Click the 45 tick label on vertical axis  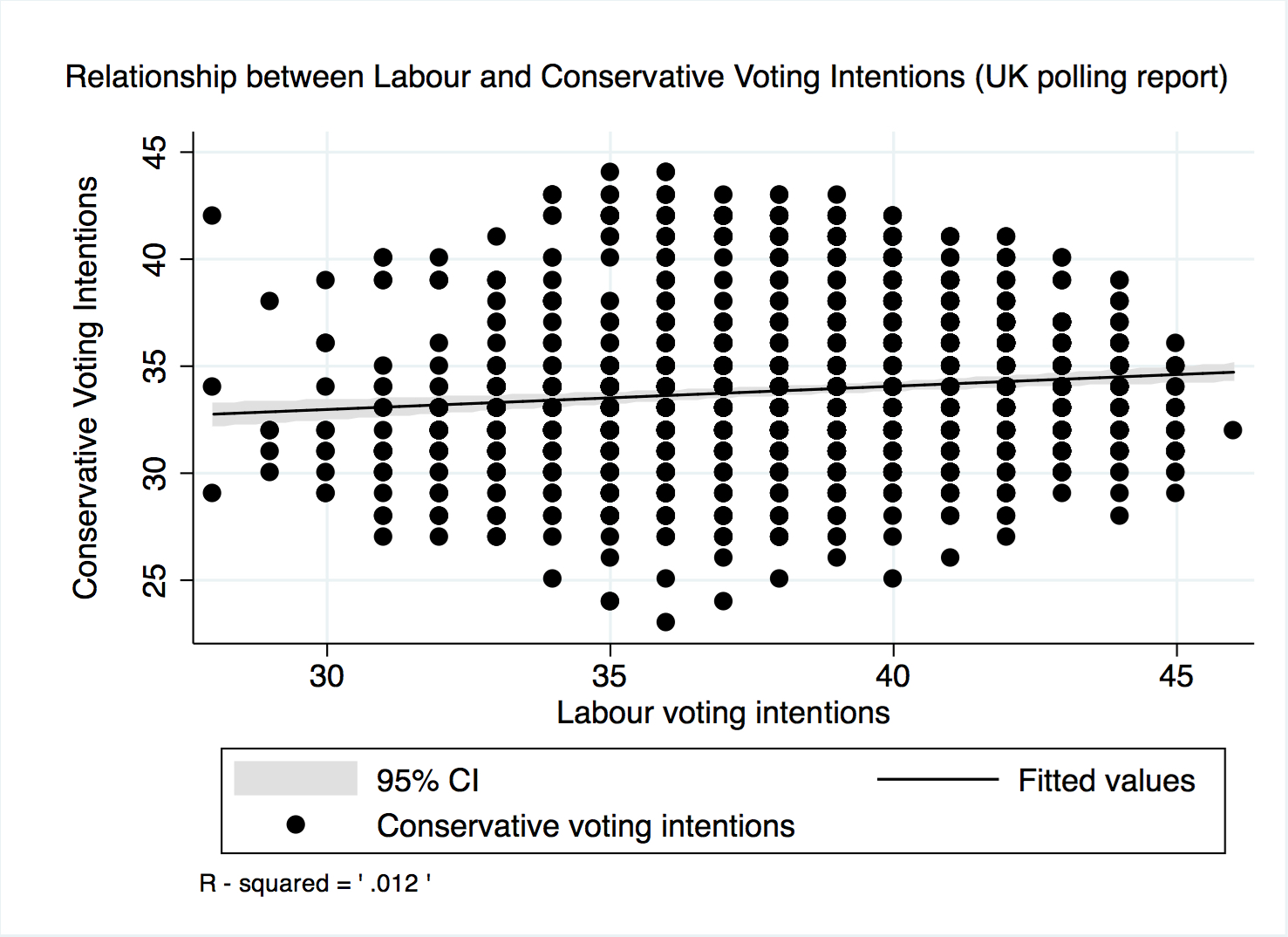155,153
